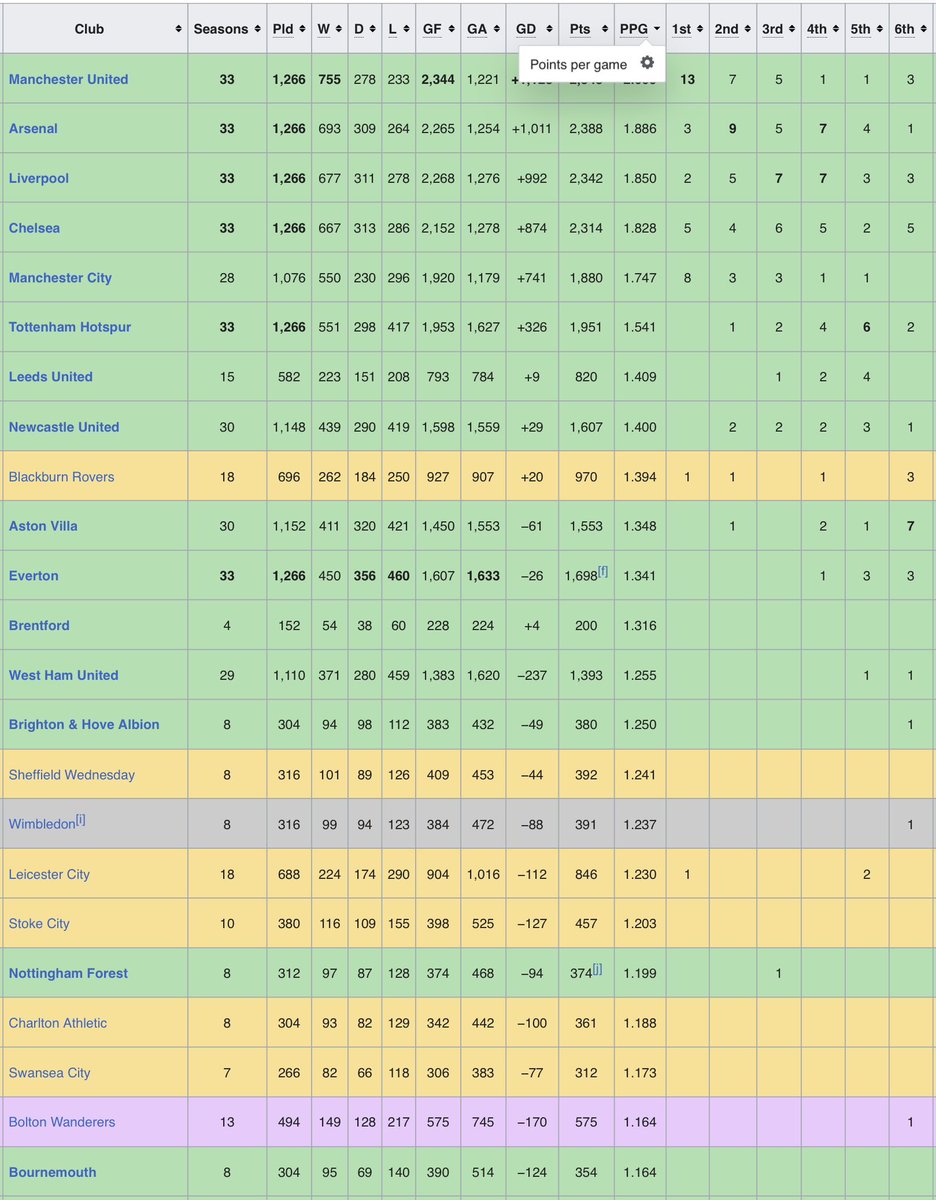Open Blackburn Rovers club link

[x=61, y=477]
